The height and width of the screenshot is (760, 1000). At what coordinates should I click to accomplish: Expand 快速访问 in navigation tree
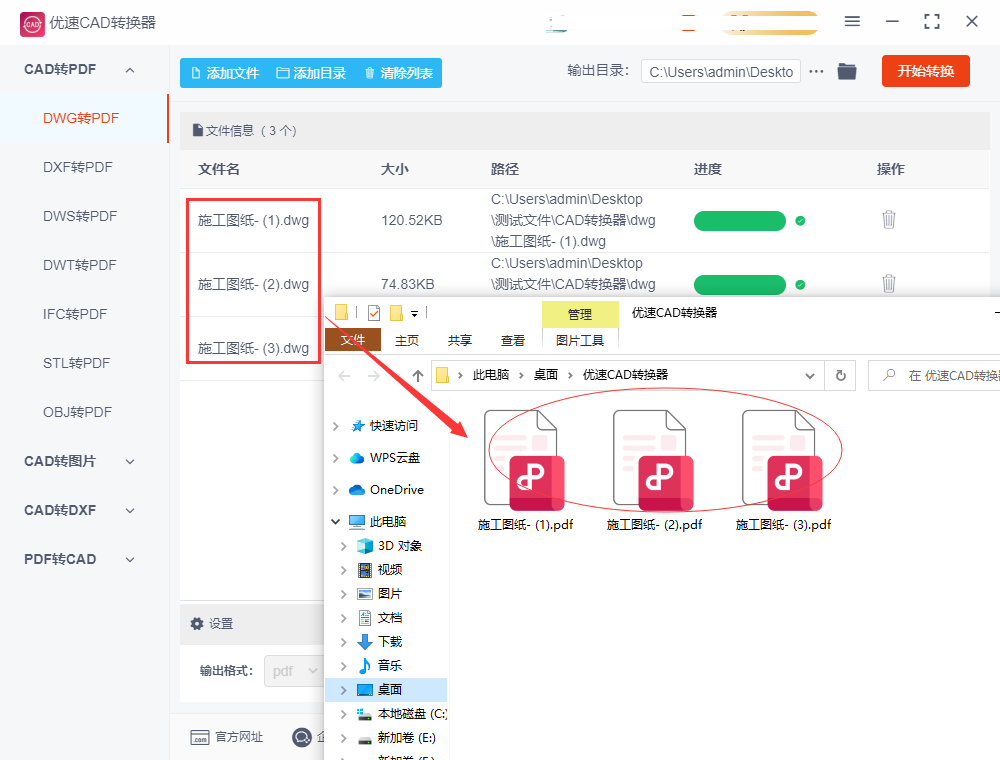(x=335, y=426)
